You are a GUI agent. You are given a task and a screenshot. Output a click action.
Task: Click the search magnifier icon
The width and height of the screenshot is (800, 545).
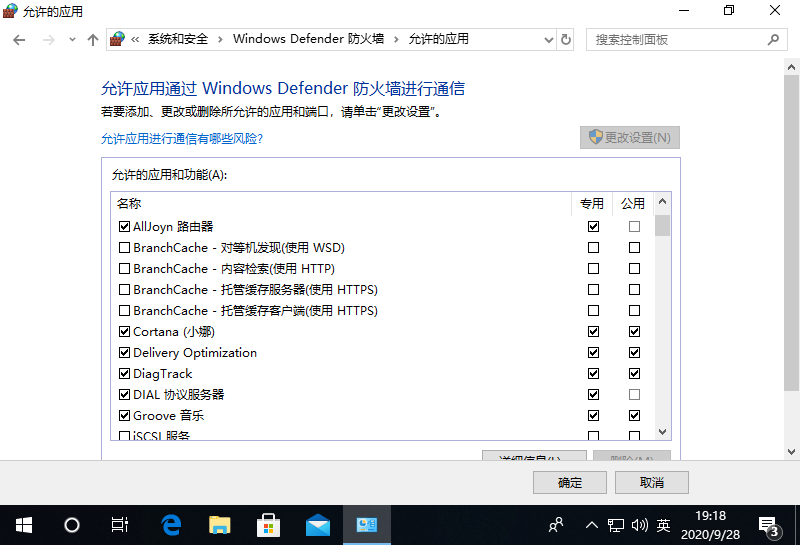tap(773, 40)
